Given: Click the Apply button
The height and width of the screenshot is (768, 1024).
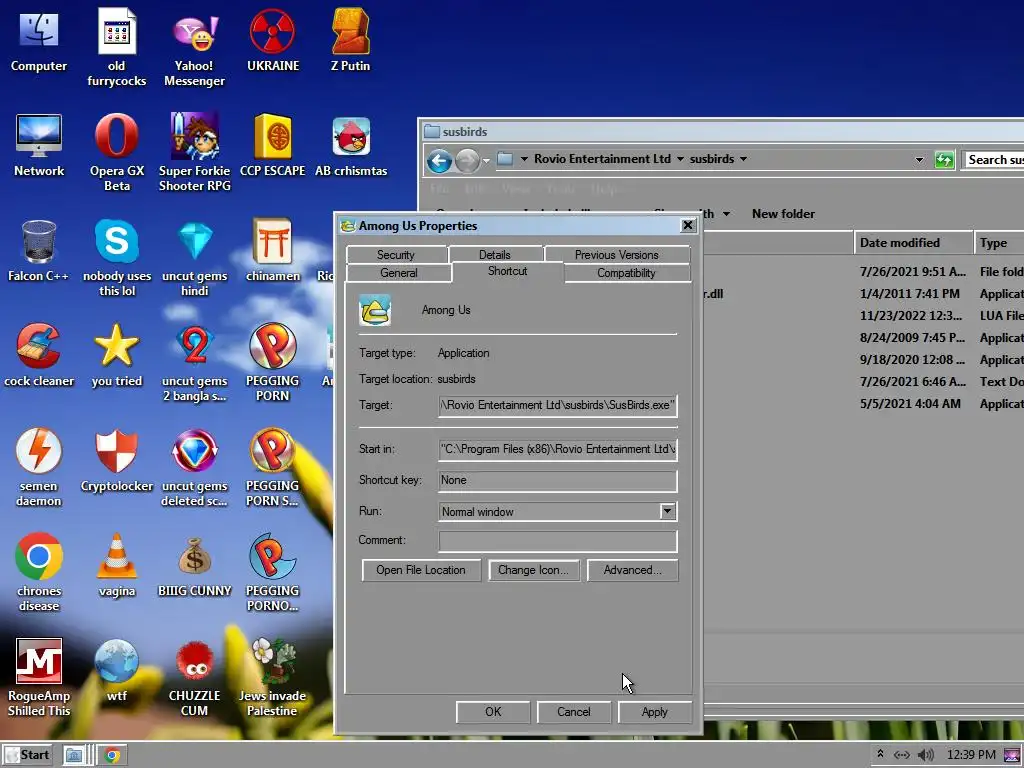Looking at the screenshot, I should point(654,712).
